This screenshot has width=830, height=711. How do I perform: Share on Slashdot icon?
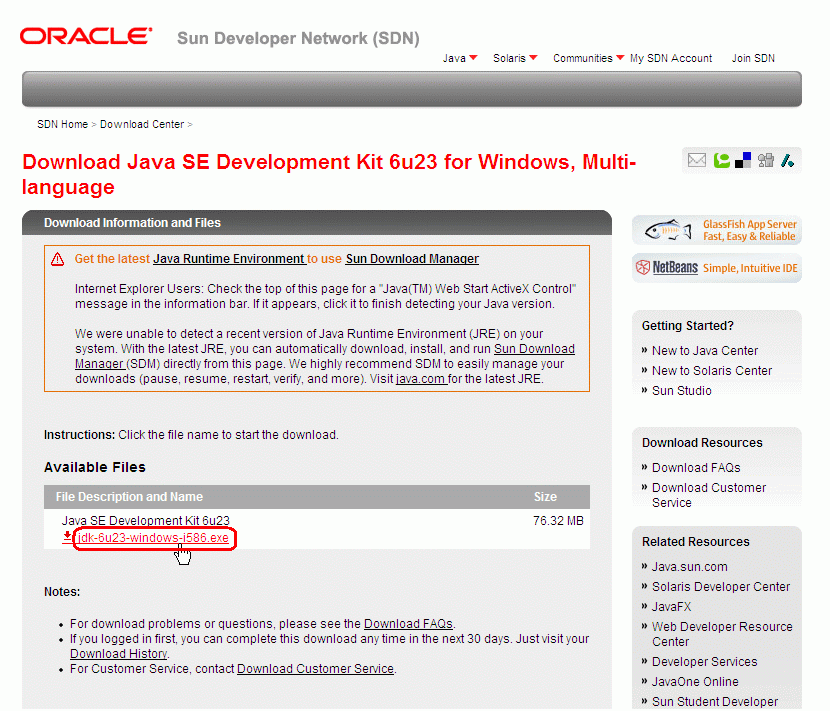tap(787, 160)
